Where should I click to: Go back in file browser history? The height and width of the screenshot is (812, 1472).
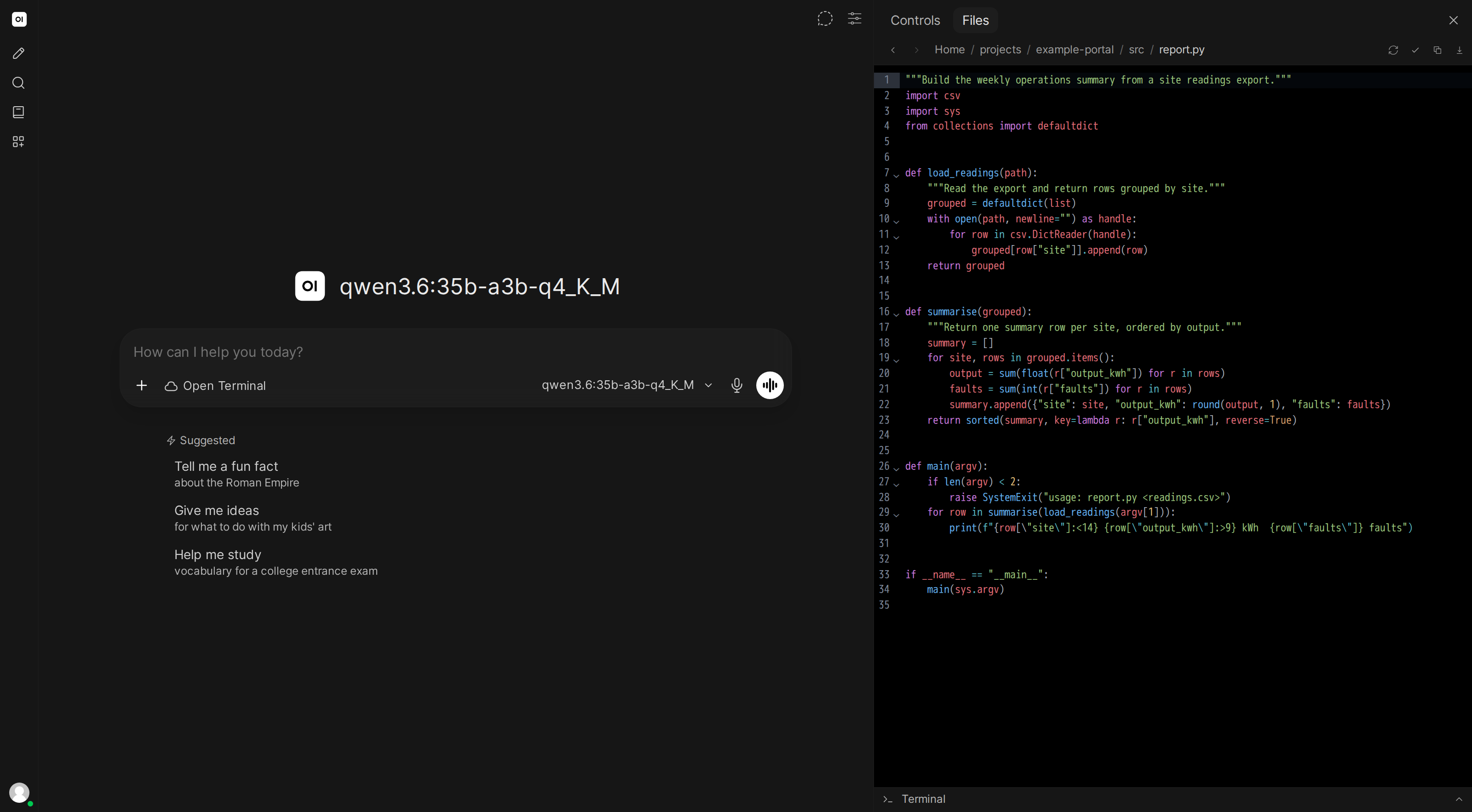[x=893, y=50]
